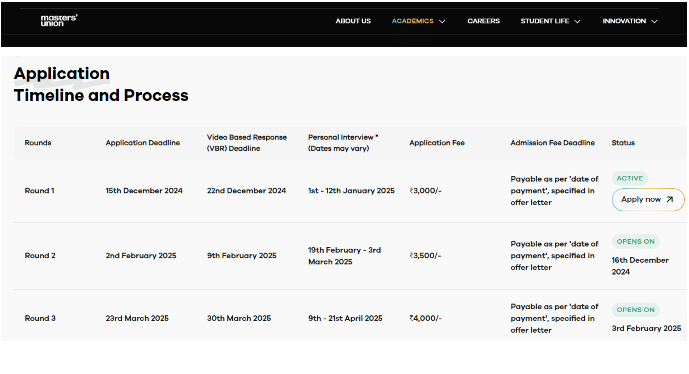Select the 30th March 2025 VBR date

tap(239, 318)
